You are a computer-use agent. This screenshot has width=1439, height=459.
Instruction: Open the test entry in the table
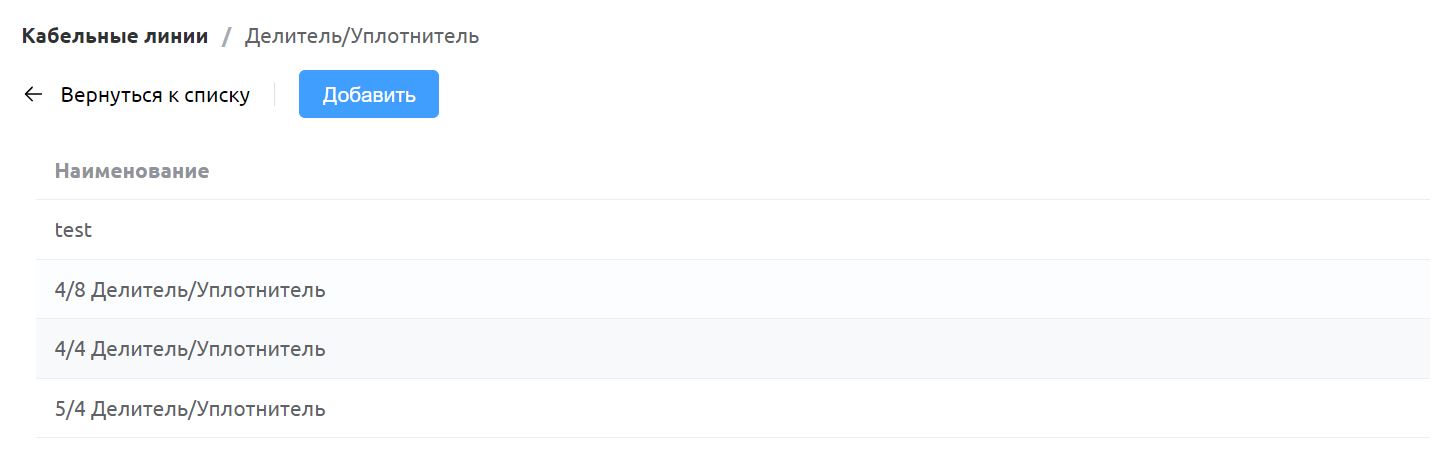733,230
